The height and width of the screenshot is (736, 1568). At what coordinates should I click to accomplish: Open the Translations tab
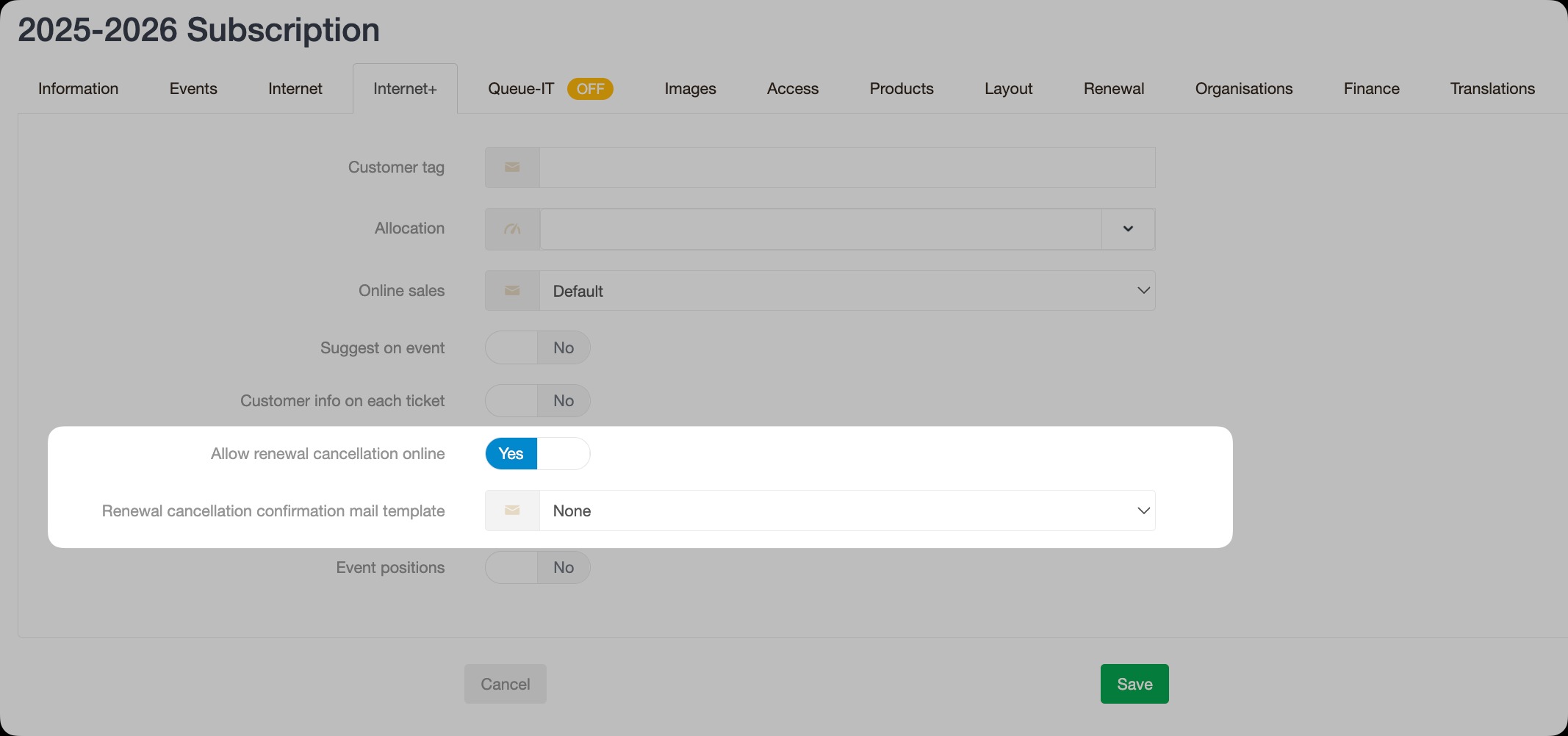tap(1492, 89)
